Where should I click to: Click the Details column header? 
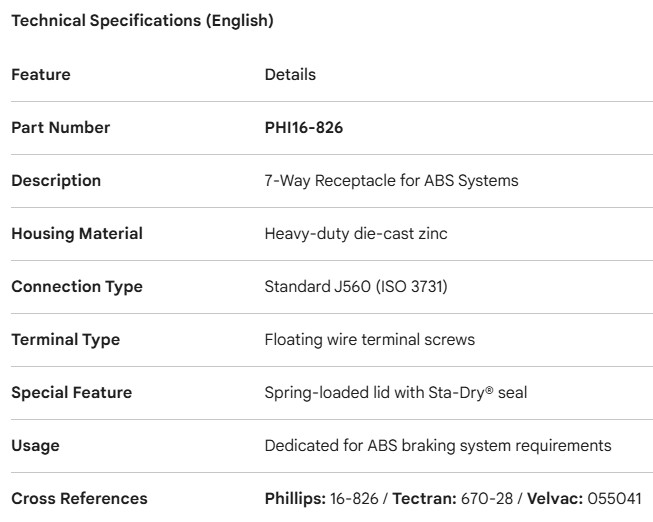pos(290,75)
